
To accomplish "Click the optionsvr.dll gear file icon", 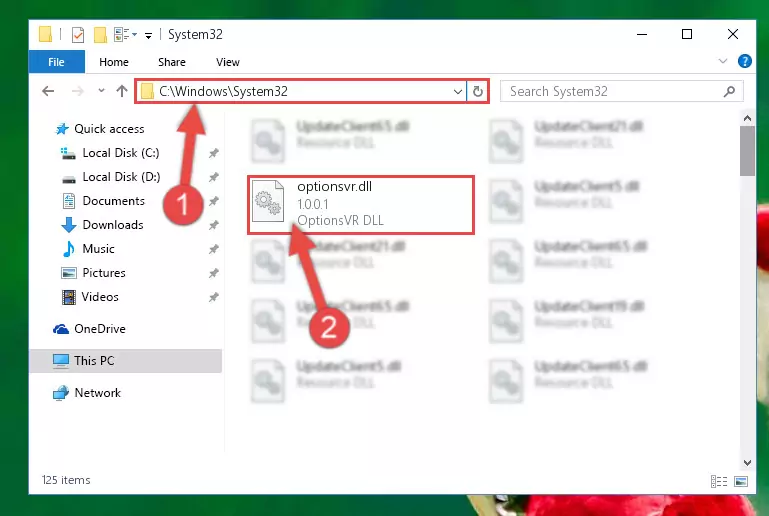I will [x=268, y=201].
